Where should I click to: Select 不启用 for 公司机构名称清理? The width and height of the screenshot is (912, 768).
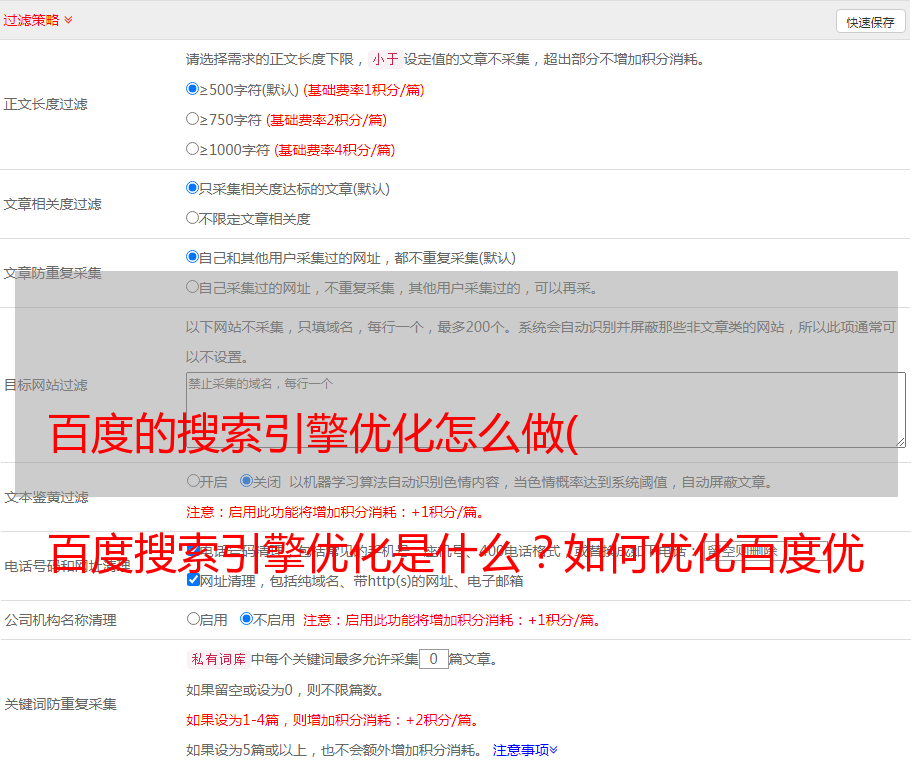click(x=246, y=619)
